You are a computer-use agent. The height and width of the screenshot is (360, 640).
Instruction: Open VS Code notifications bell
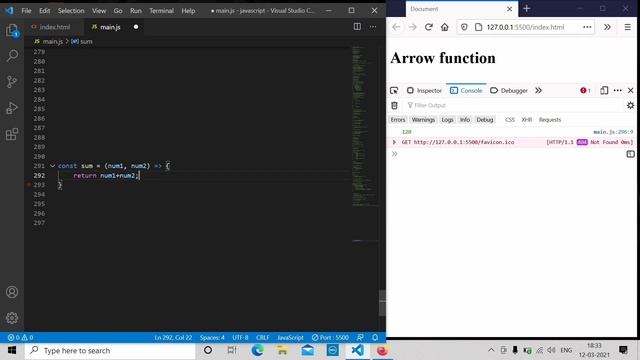[375, 338]
